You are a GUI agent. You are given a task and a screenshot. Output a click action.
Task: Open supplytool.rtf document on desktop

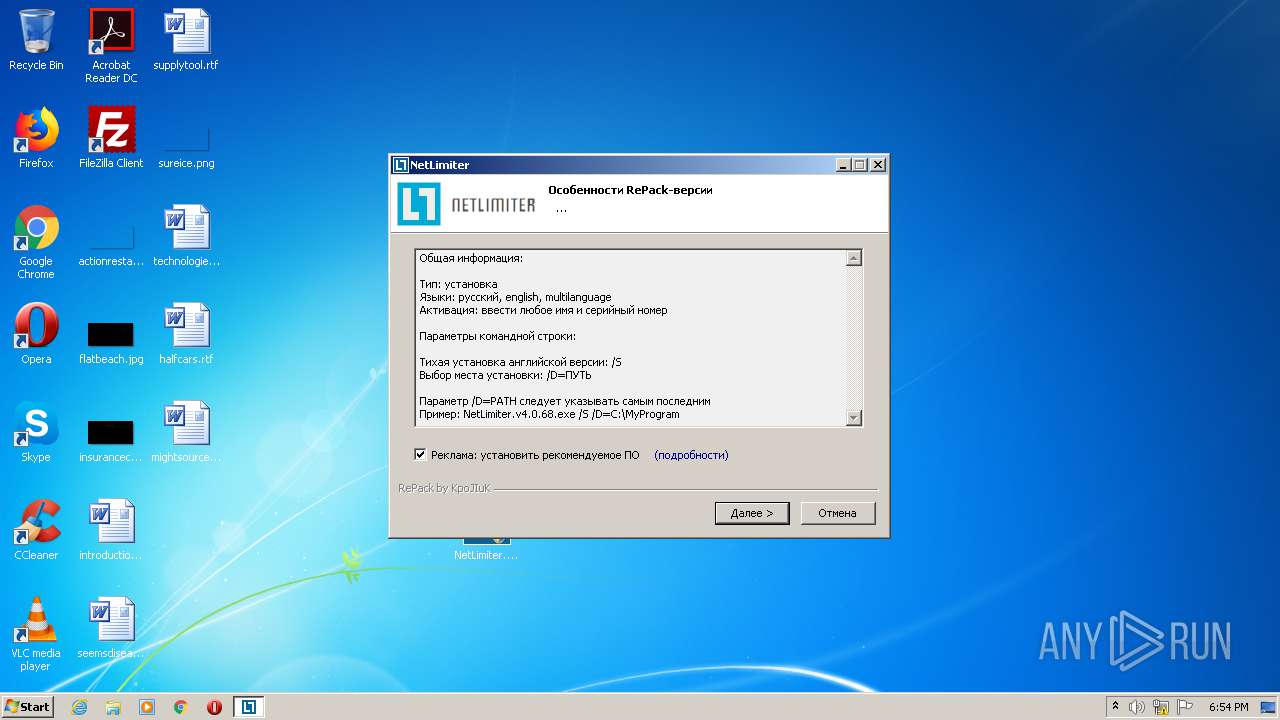click(186, 42)
